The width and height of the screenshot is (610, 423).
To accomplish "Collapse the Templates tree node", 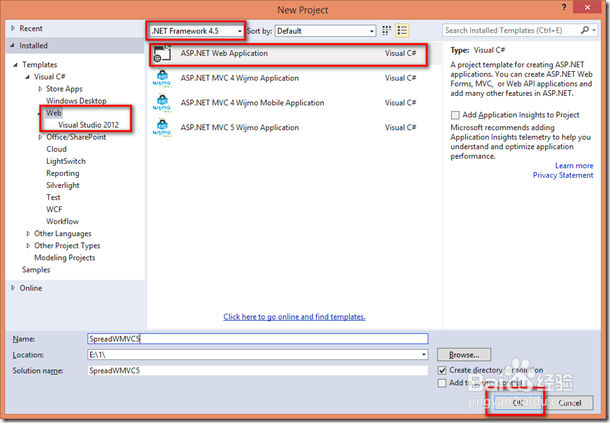I will 15,65.
